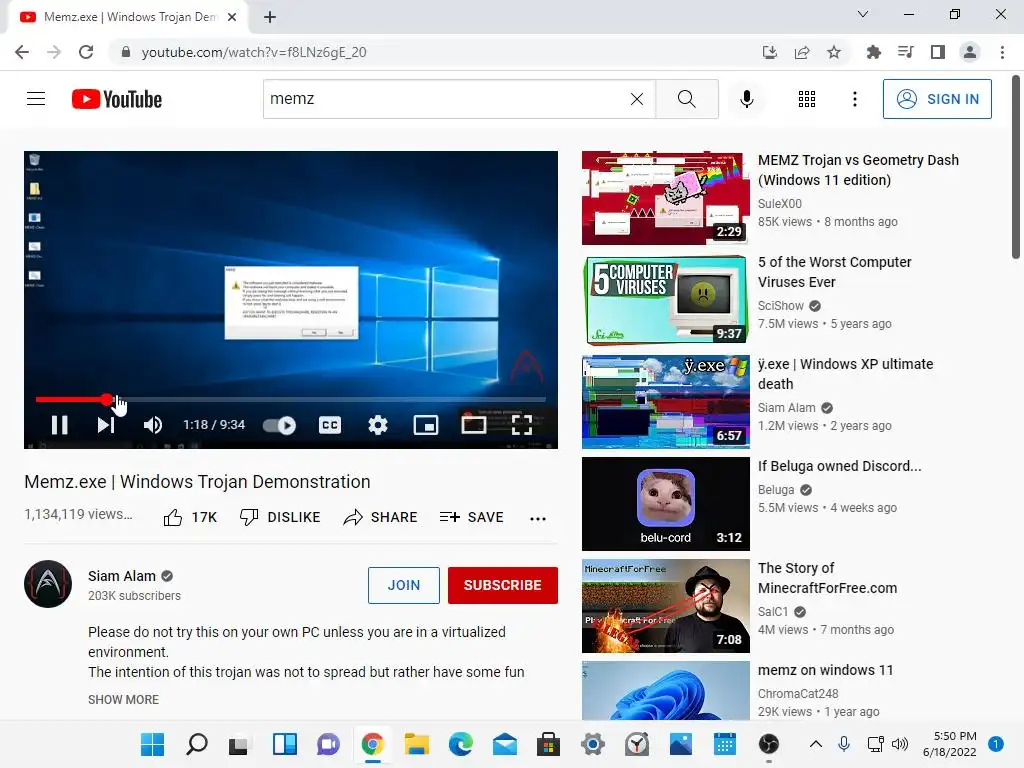Go back in browser

22,52
